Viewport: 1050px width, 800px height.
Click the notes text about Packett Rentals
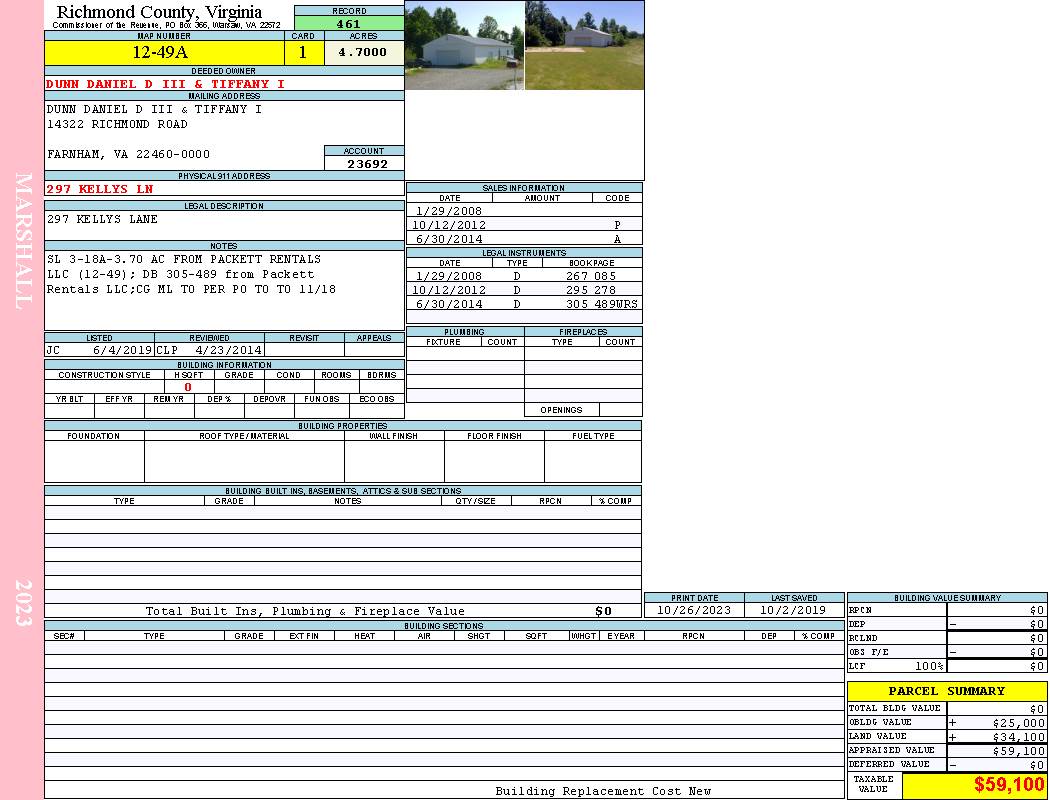pyautogui.click(x=190, y=274)
